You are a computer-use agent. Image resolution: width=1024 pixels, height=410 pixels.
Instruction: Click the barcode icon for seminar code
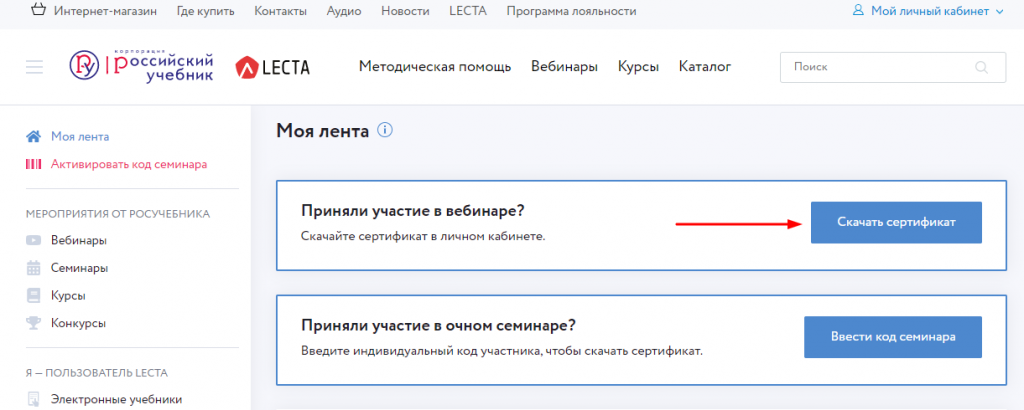pyautogui.click(x=33, y=165)
